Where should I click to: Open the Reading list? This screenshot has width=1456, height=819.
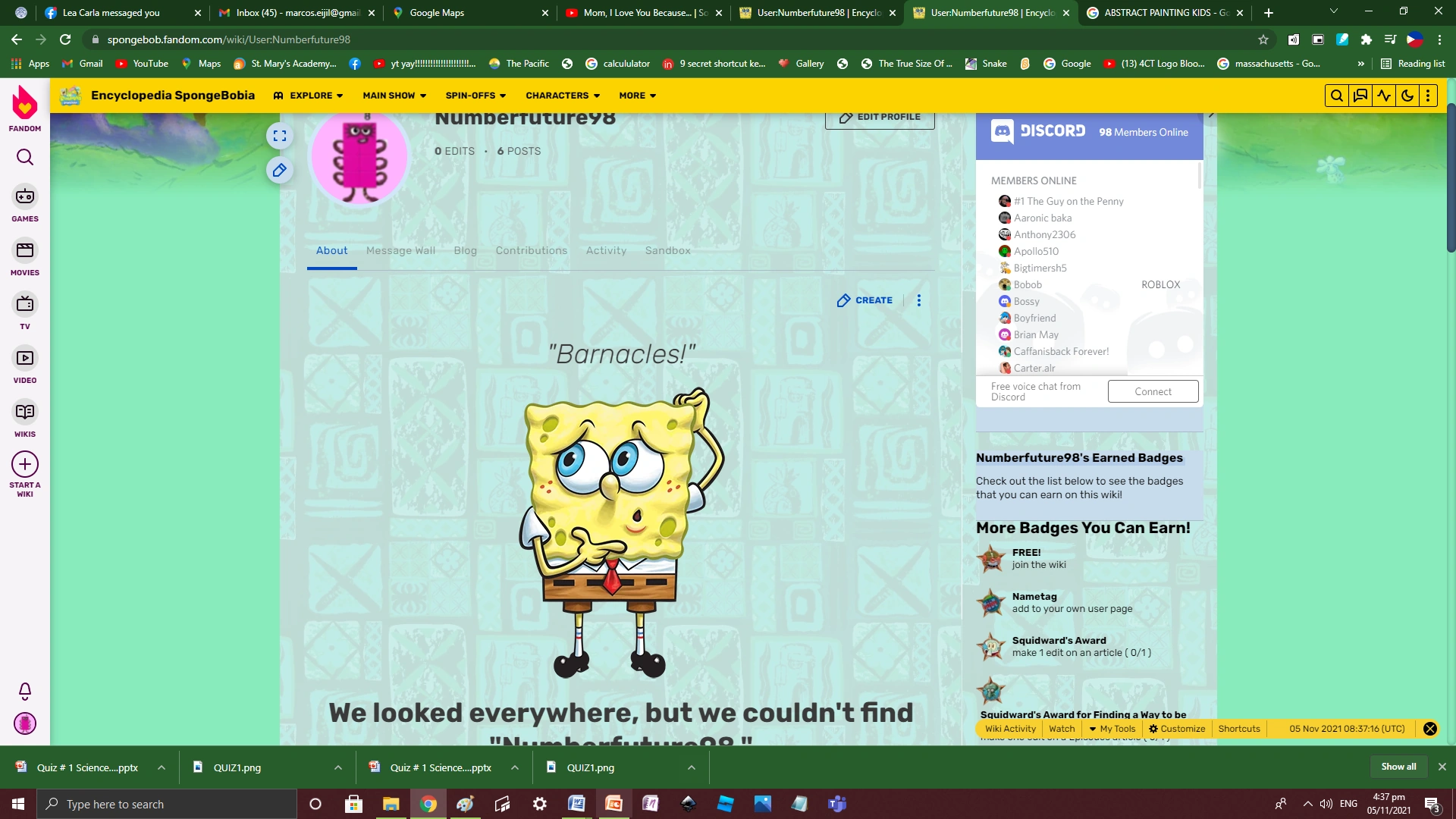(1413, 64)
